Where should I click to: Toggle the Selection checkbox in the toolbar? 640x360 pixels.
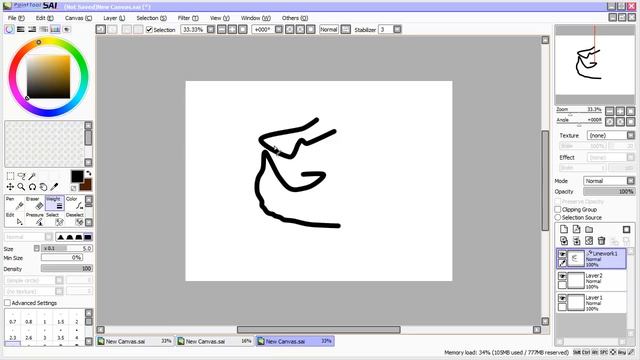click(149, 29)
